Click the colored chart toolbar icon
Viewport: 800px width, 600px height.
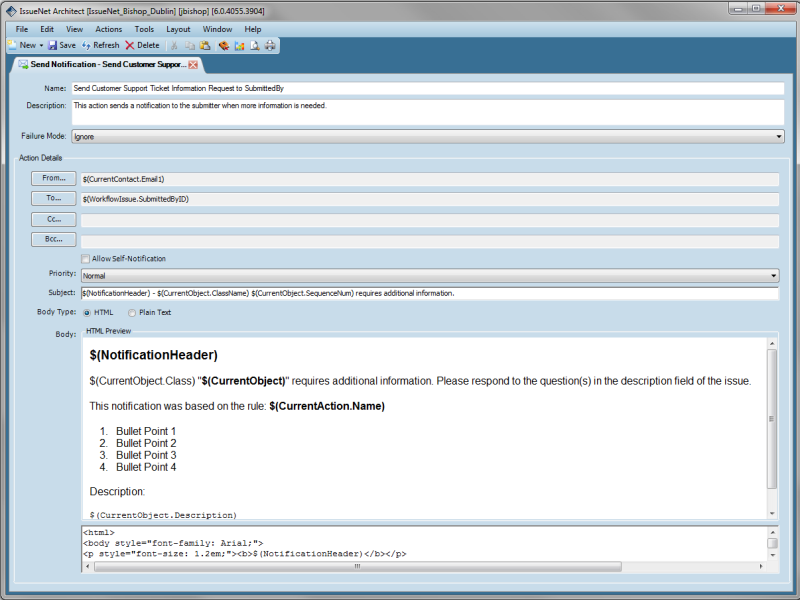pos(239,45)
